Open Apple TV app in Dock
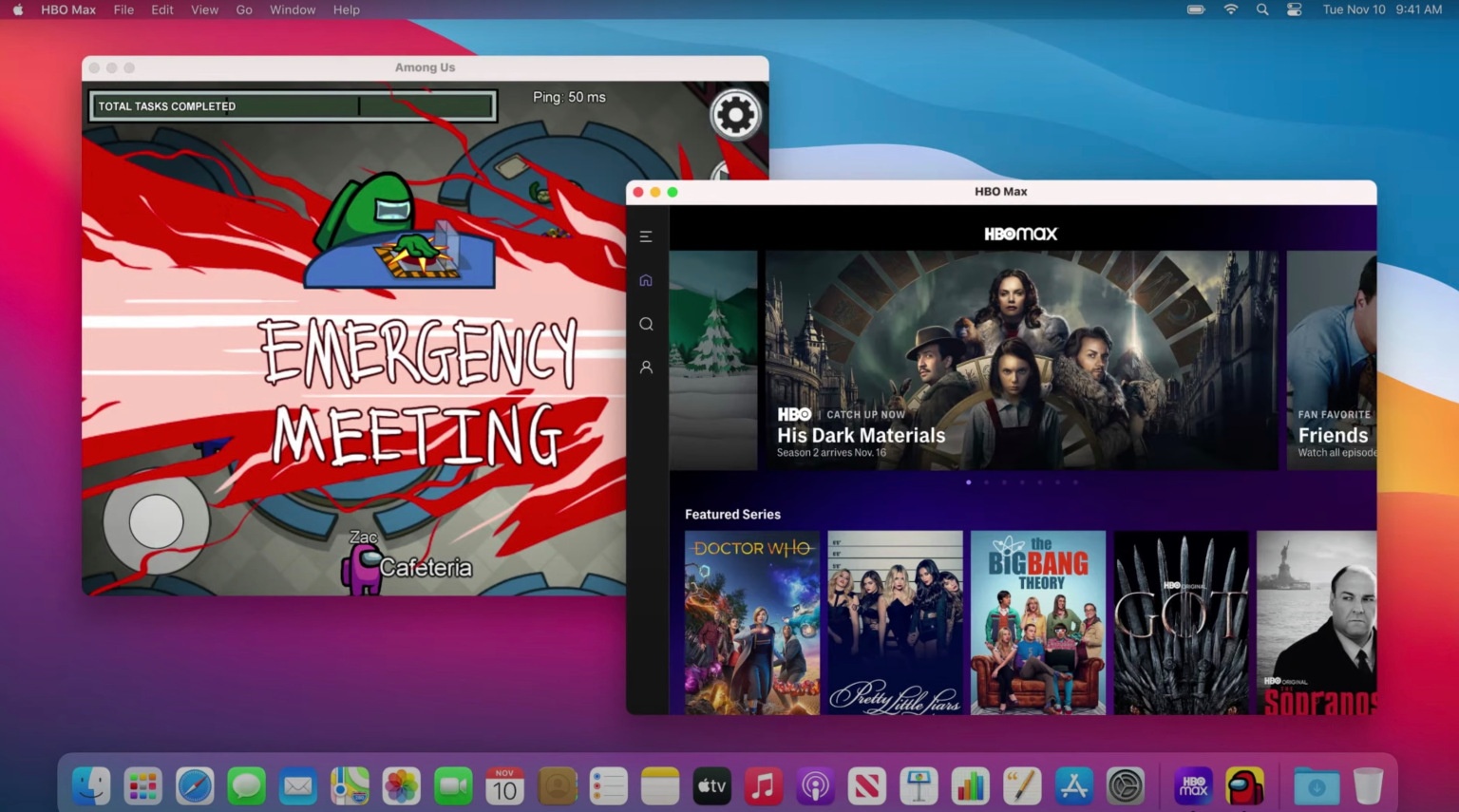This screenshot has height=812, width=1459. [x=711, y=786]
